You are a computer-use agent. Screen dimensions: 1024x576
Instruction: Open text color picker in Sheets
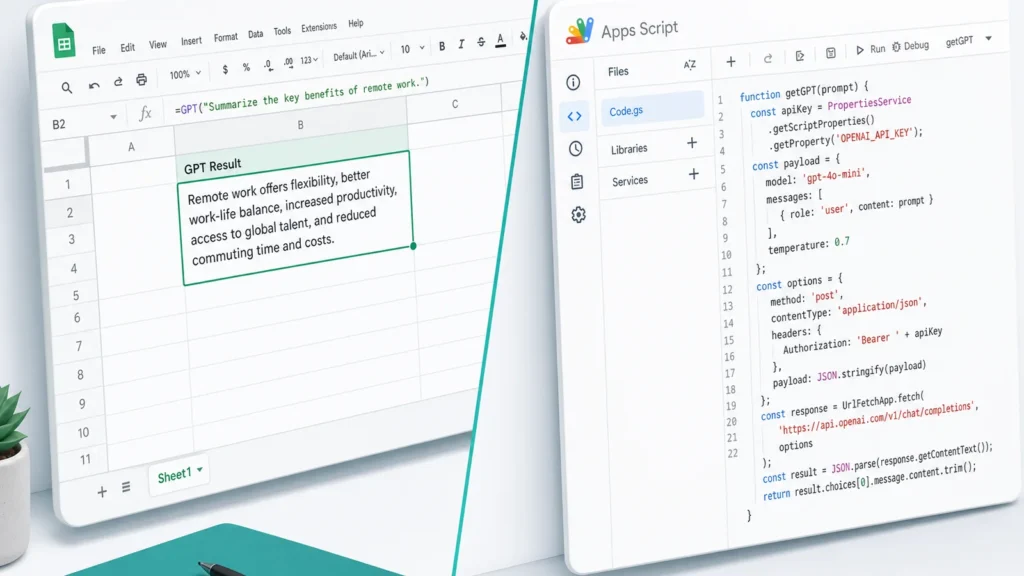[500, 40]
